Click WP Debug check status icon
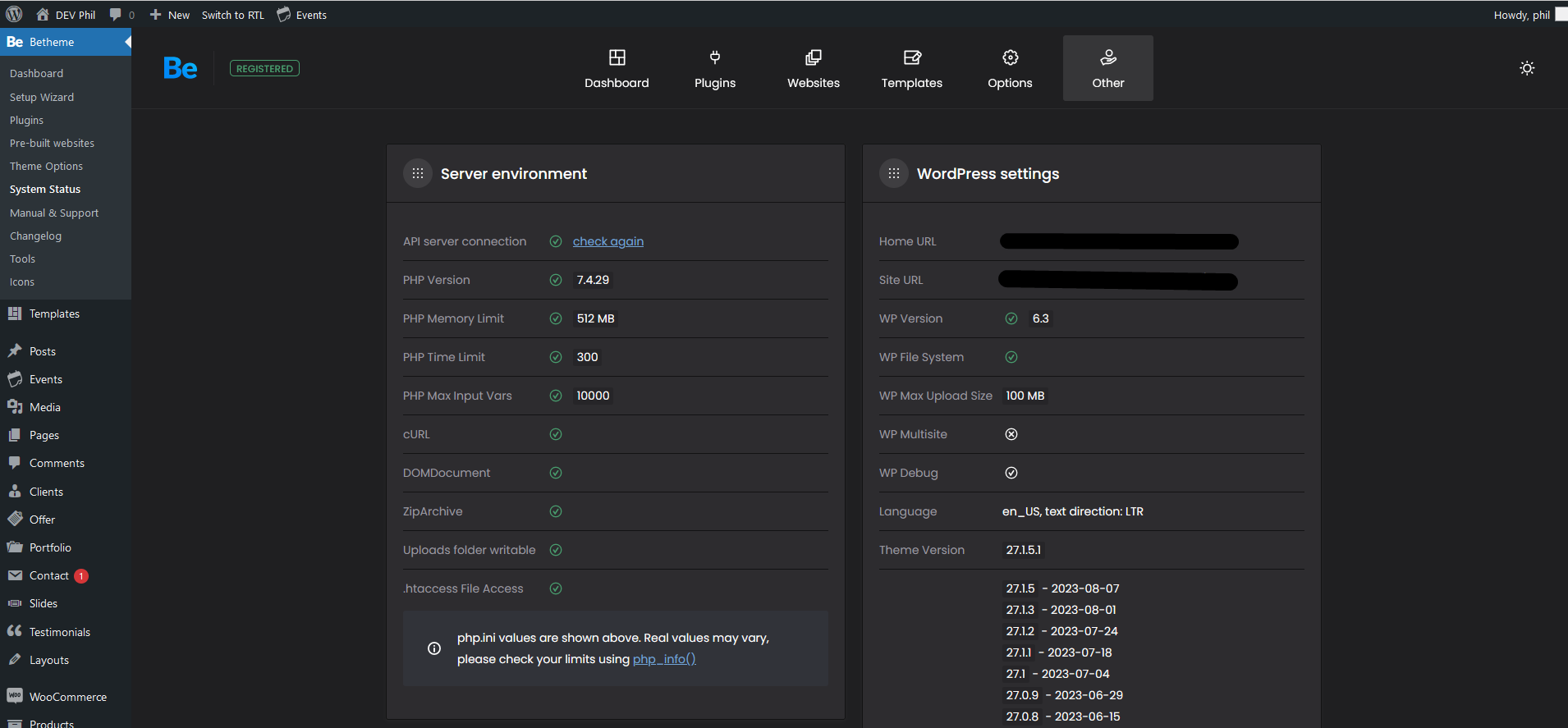Screen dimensions: 1568x728 (1011, 473)
